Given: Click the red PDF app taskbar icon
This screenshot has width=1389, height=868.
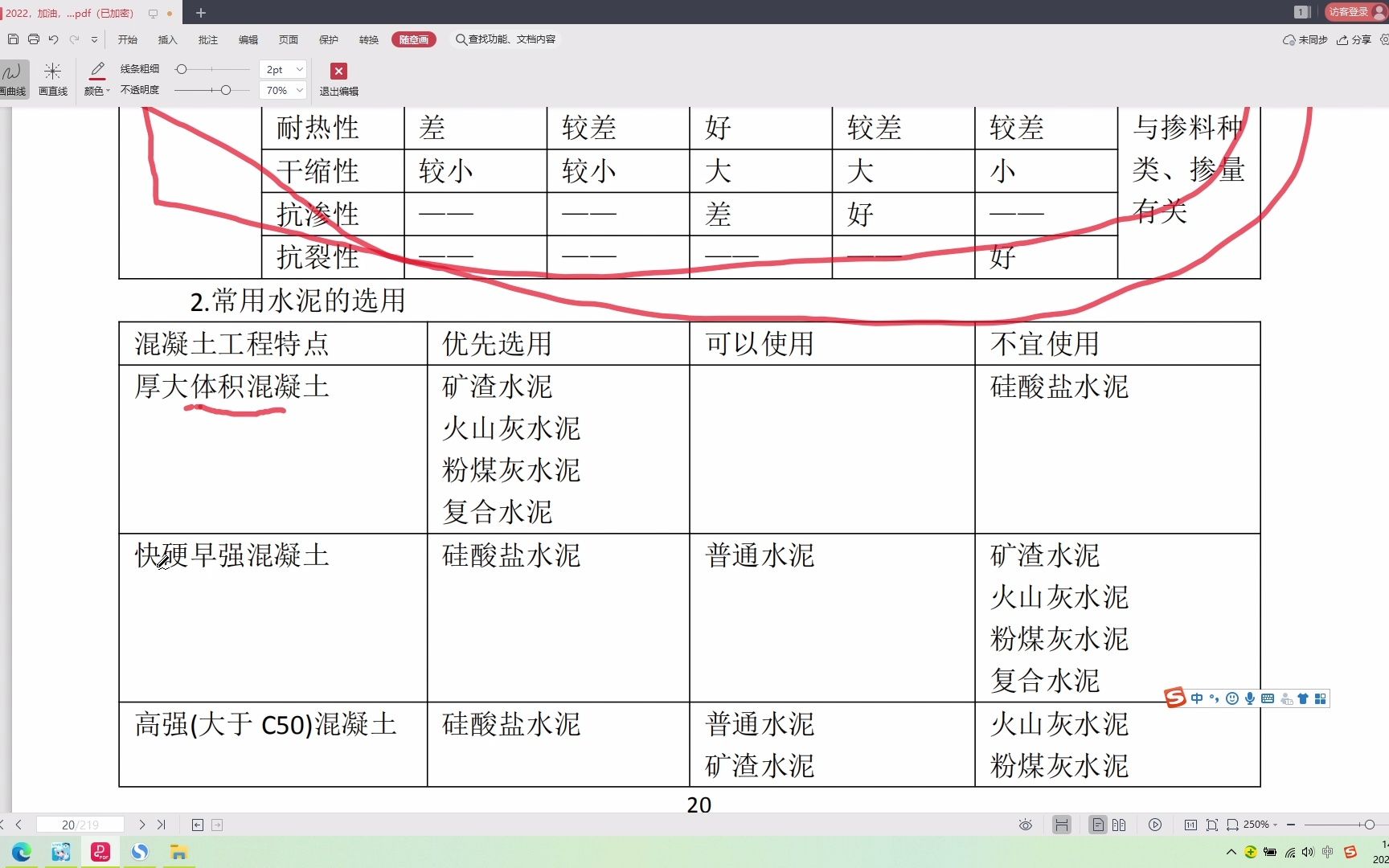Looking at the screenshot, I should coord(100,852).
